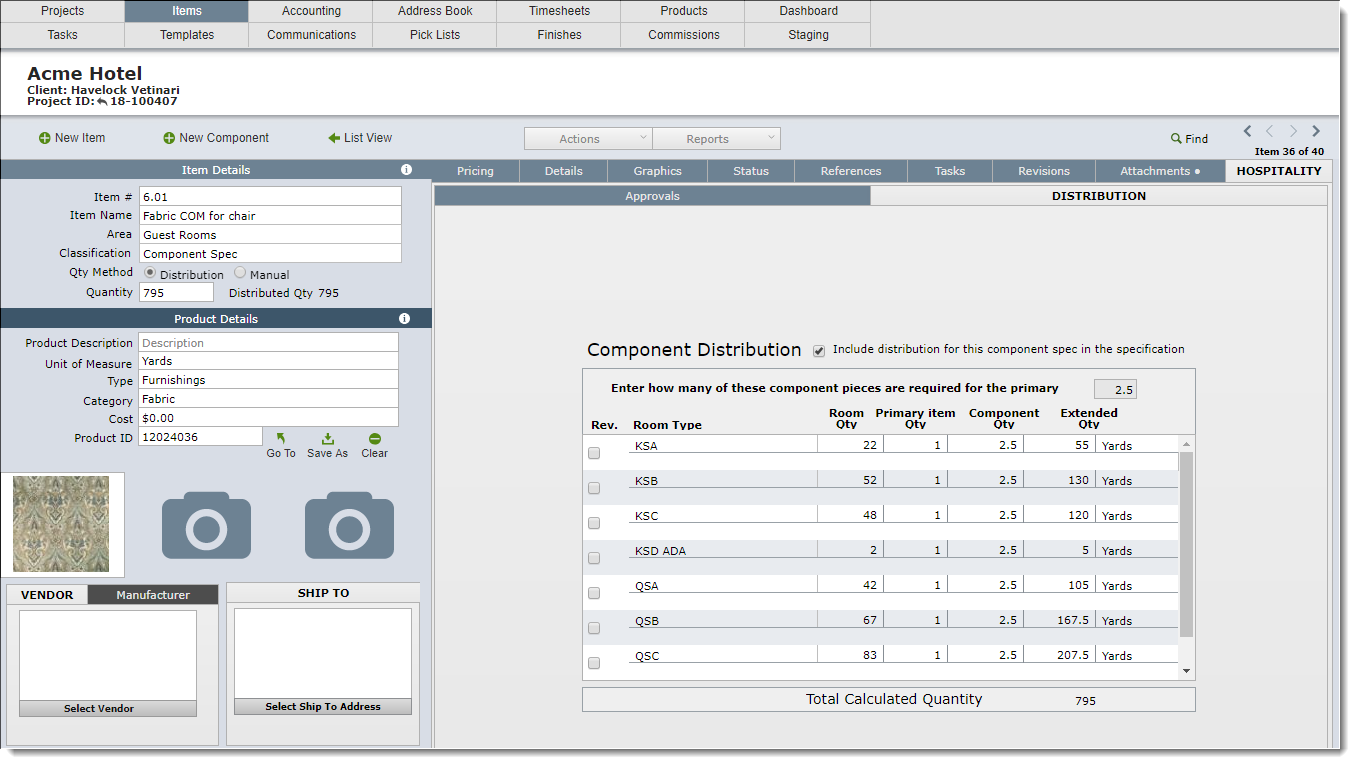Check the Rev. box for QSB
1355x764 pixels.
[x=594, y=628]
